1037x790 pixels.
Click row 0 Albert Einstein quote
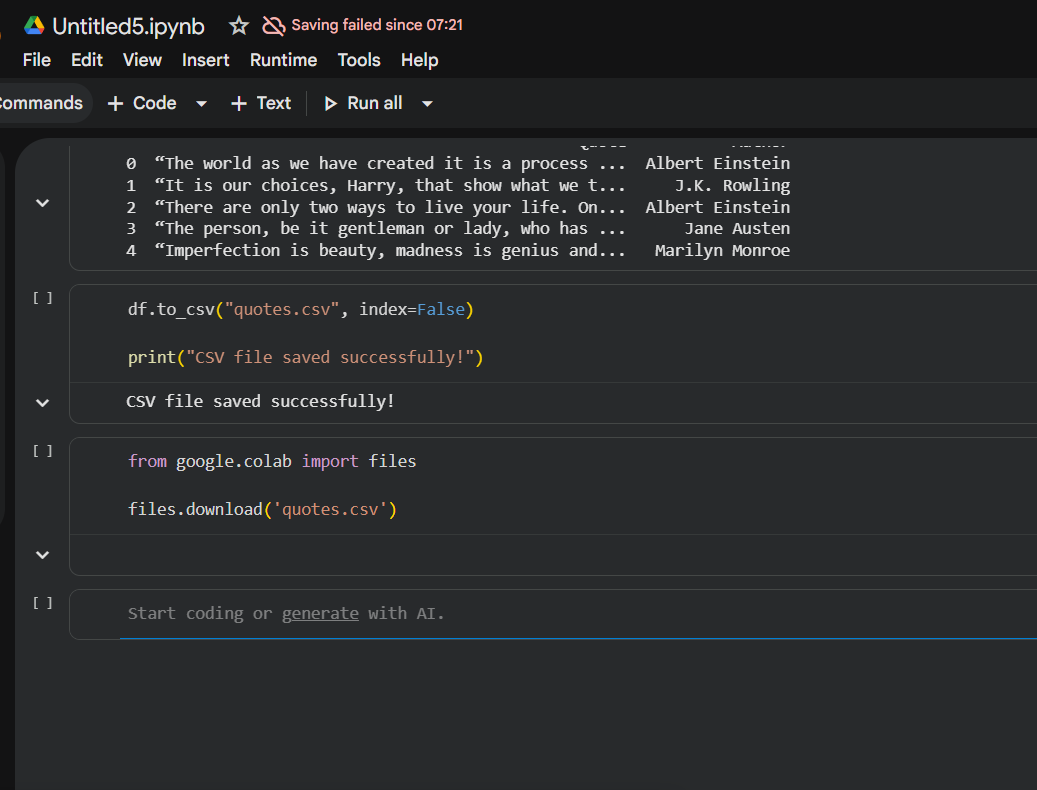pos(458,163)
